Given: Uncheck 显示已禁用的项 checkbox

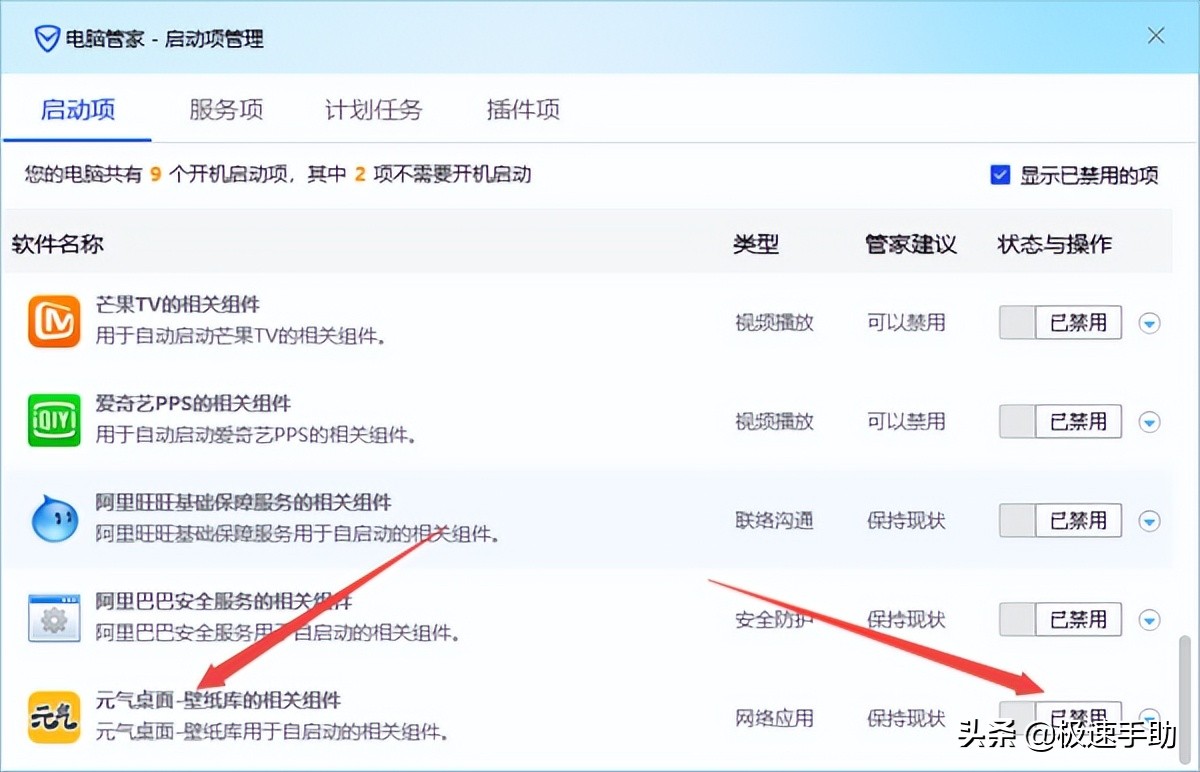Looking at the screenshot, I should [x=1000, y=174].
